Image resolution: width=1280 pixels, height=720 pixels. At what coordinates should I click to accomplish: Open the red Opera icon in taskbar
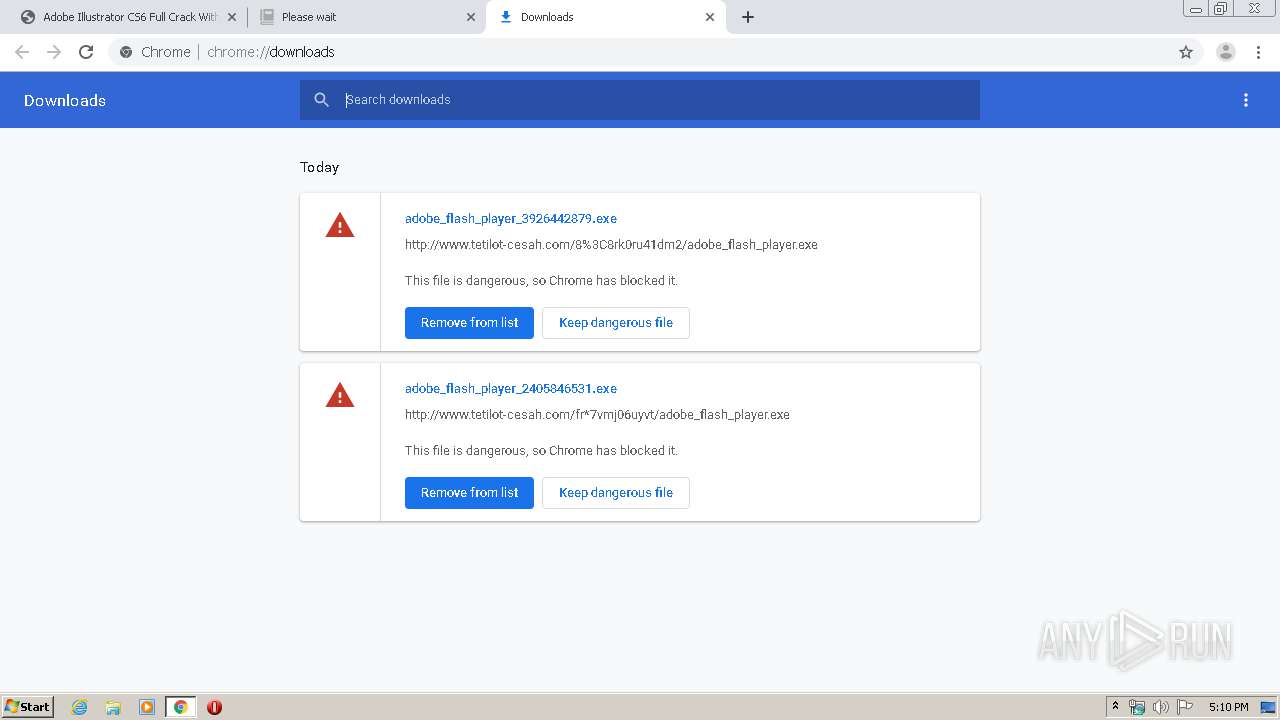214,707
